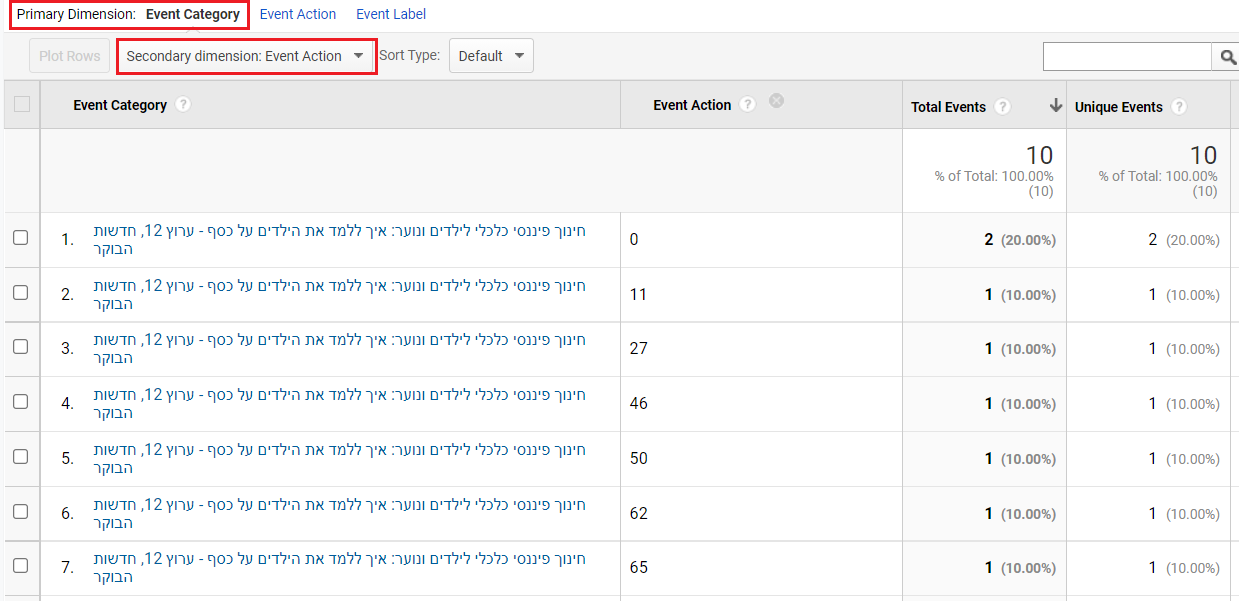Check the checkbox for row 5
The width and height of the screenshot is (1239, 601).
(x=21, y=457)
